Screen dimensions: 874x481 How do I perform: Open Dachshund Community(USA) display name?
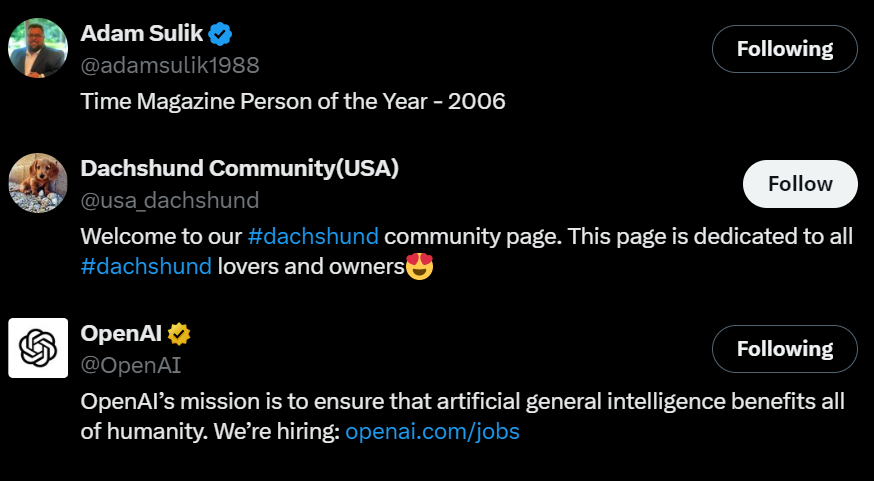(240, 168)
